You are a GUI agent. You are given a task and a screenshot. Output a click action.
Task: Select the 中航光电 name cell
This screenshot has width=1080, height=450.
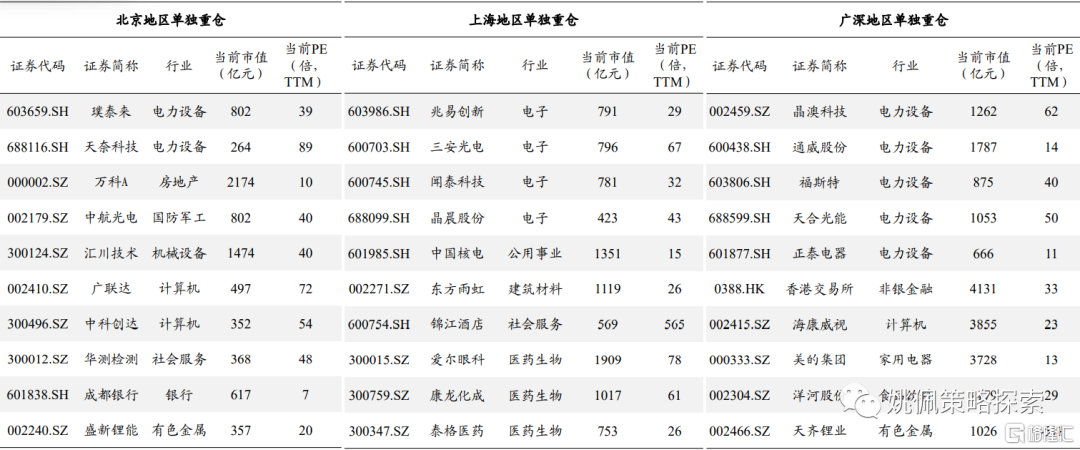[x=110, y=218]
